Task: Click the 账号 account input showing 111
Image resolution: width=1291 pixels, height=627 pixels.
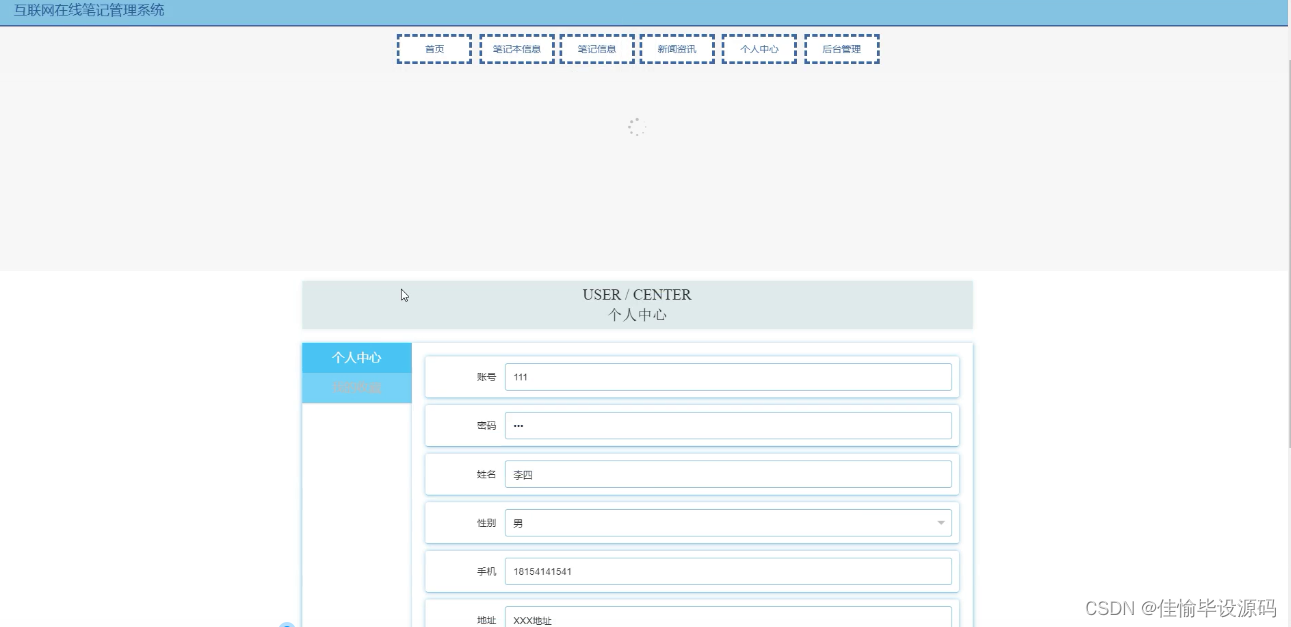Action: [x=728, y=377]
